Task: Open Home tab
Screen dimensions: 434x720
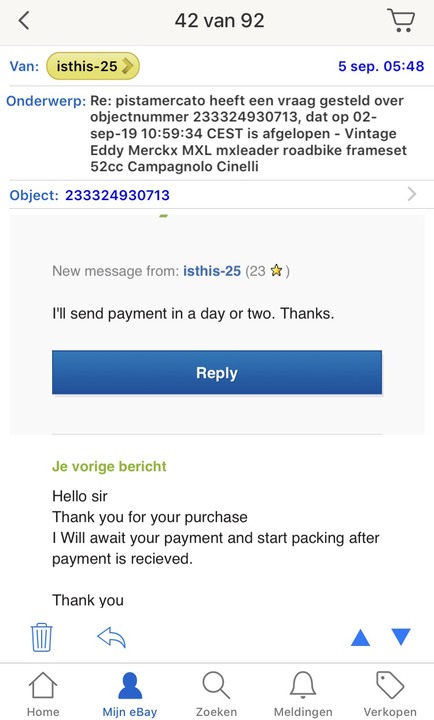Action: pyautogui.click(x=43, y=694)
